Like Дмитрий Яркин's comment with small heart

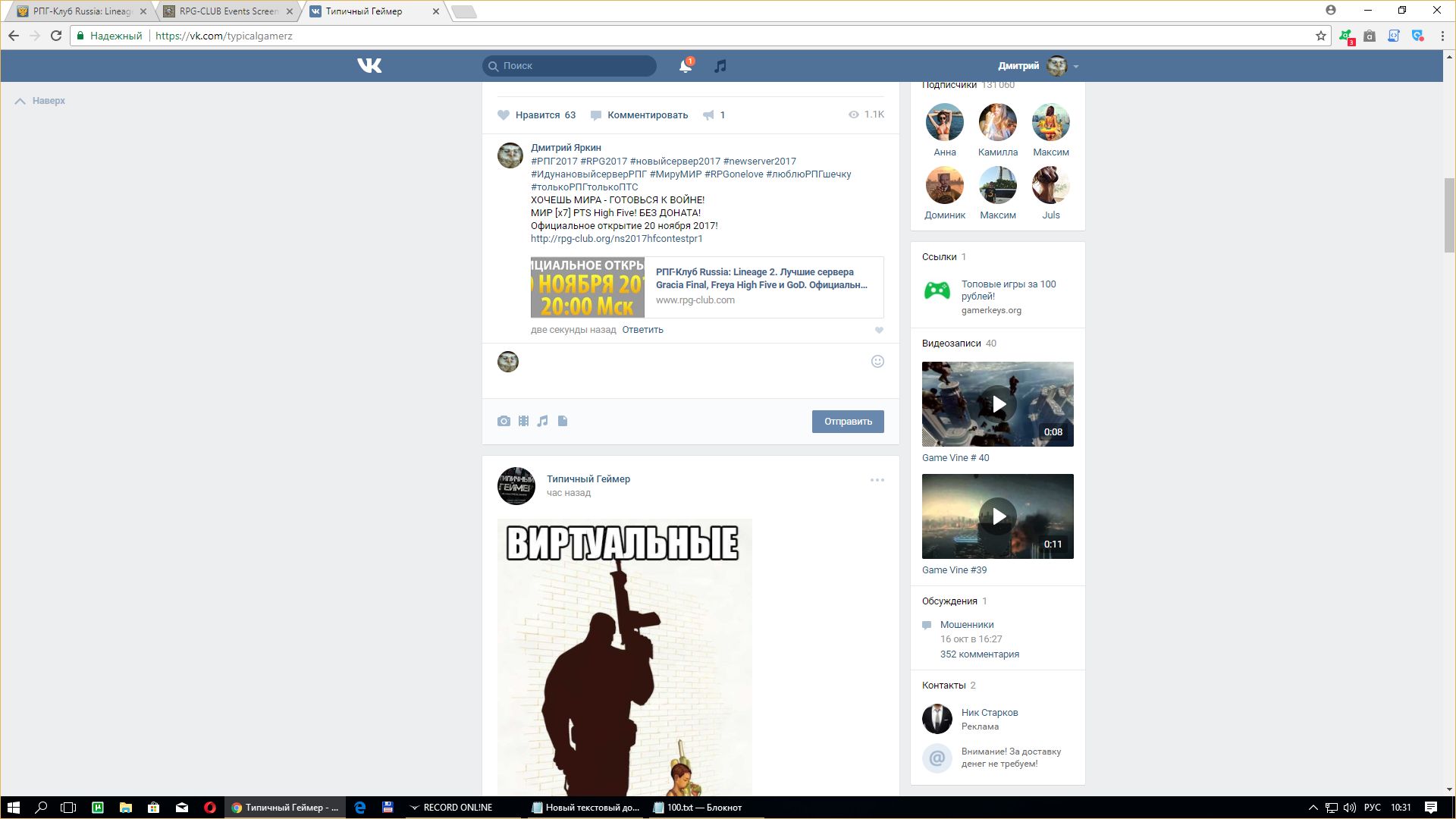(879, 330)
